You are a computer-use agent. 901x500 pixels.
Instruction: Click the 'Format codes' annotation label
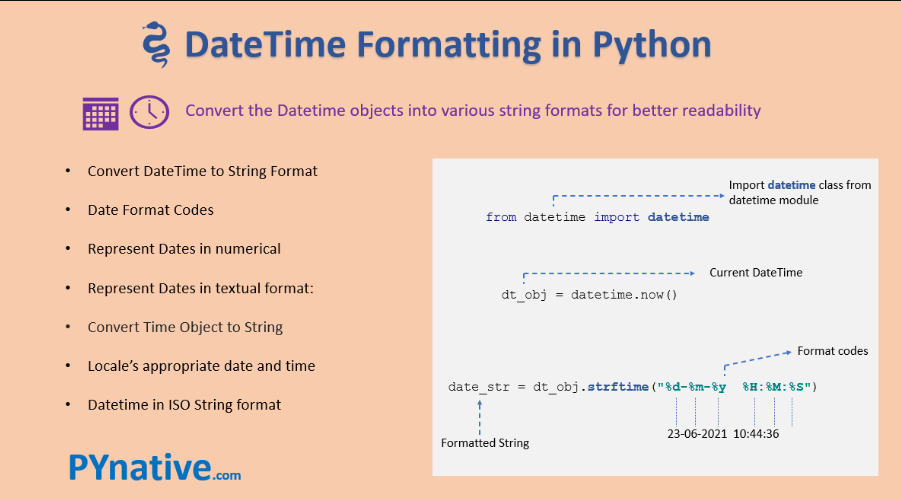coord(833,351)
